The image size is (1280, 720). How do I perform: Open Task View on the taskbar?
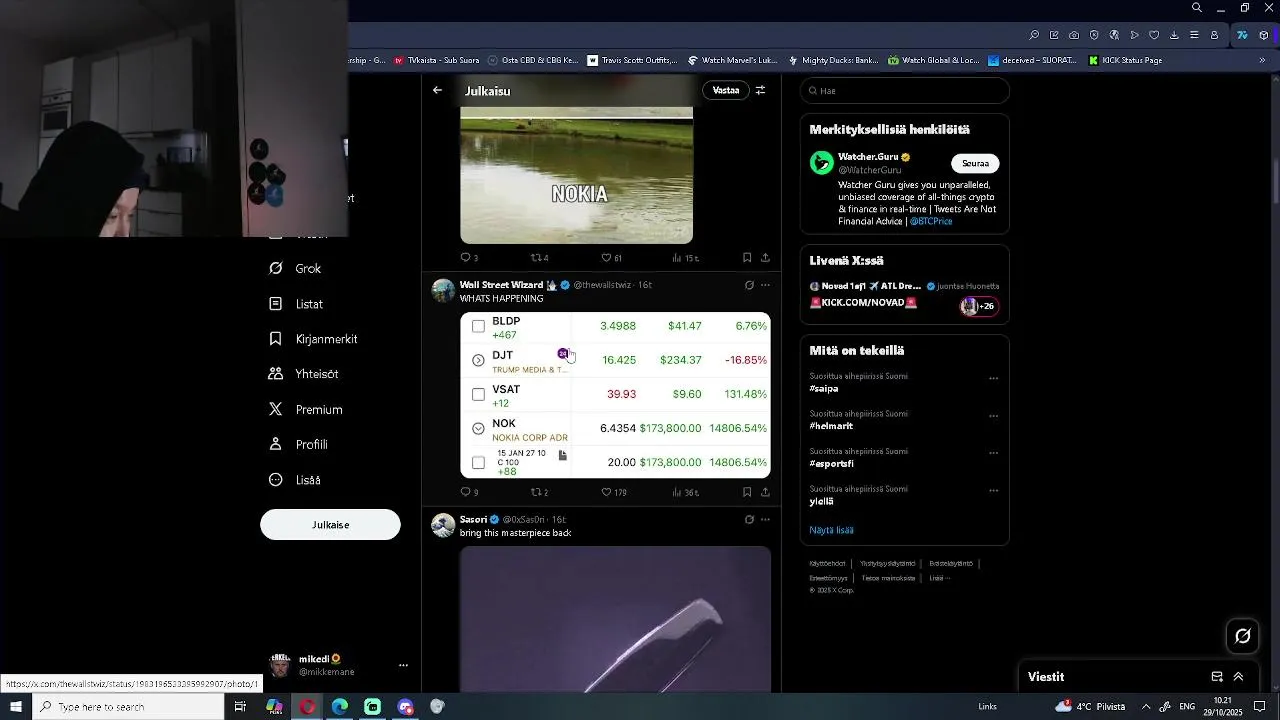[x=240, y=707]
